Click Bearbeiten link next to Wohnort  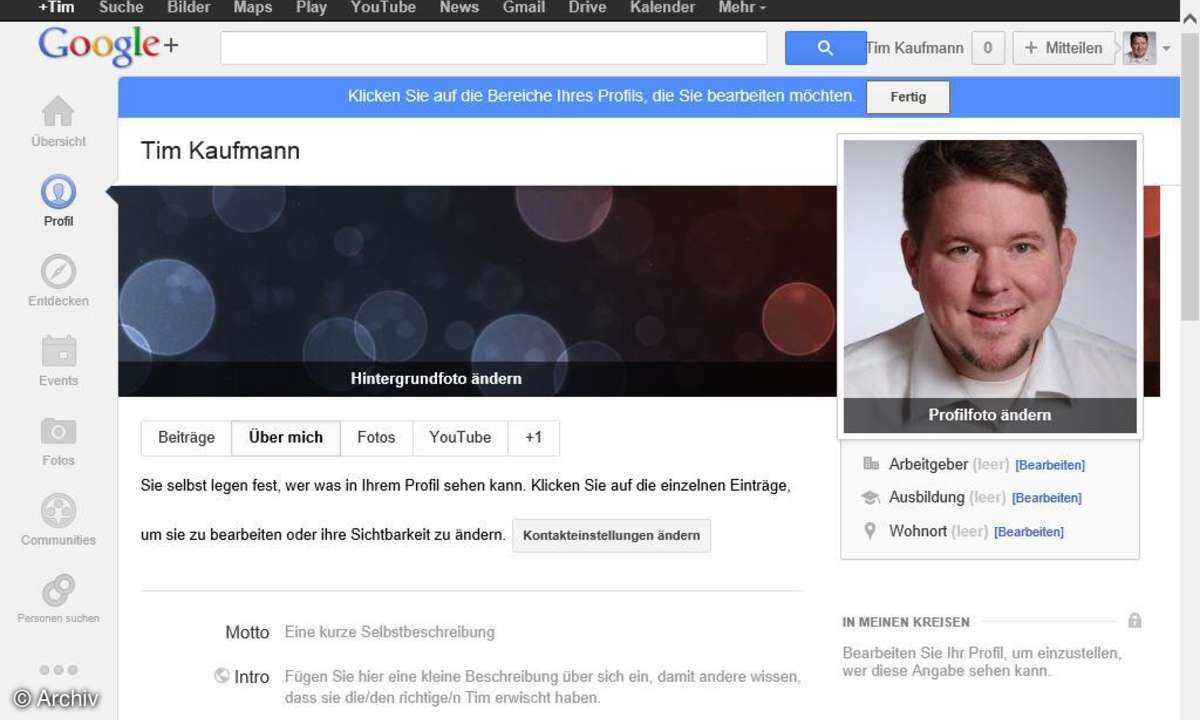[1029, 532]
